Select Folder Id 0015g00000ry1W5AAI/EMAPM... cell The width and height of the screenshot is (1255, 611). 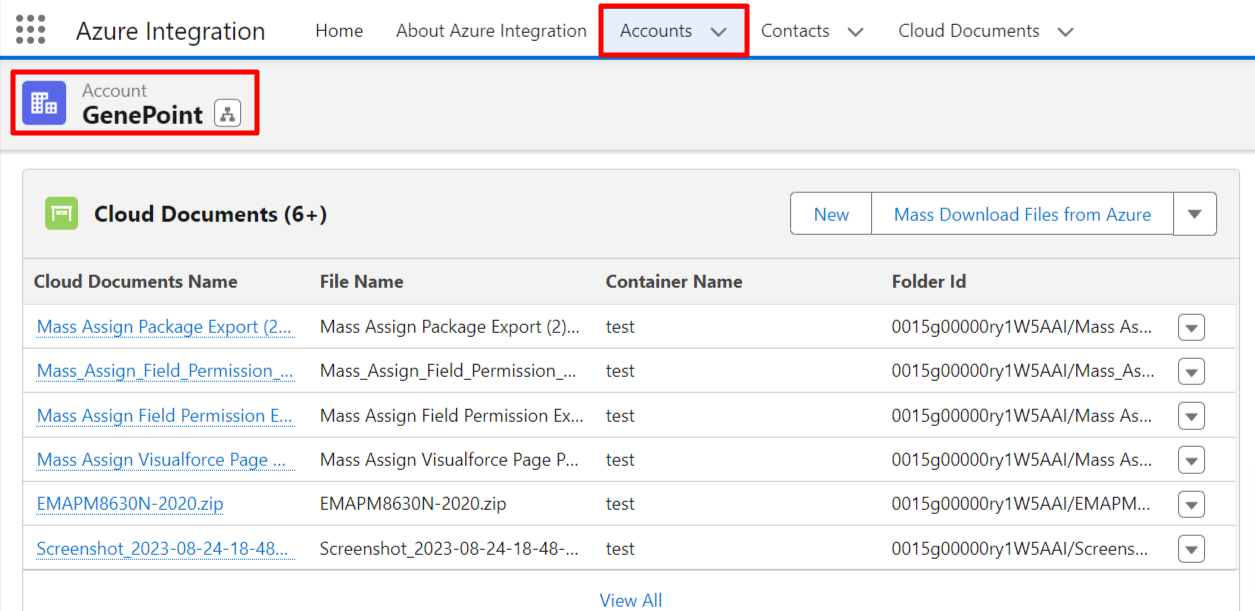(1022, 504)
